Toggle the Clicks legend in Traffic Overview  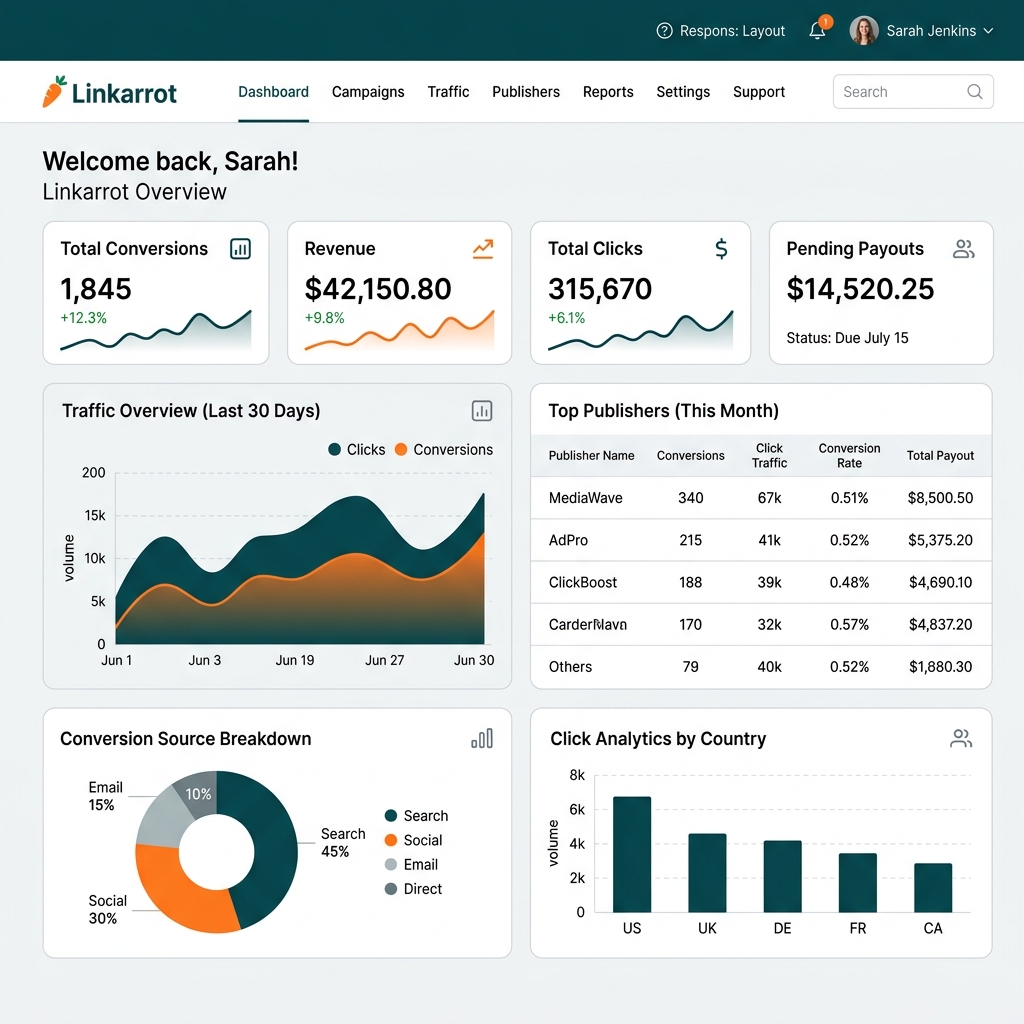click(x=357, y=449)
